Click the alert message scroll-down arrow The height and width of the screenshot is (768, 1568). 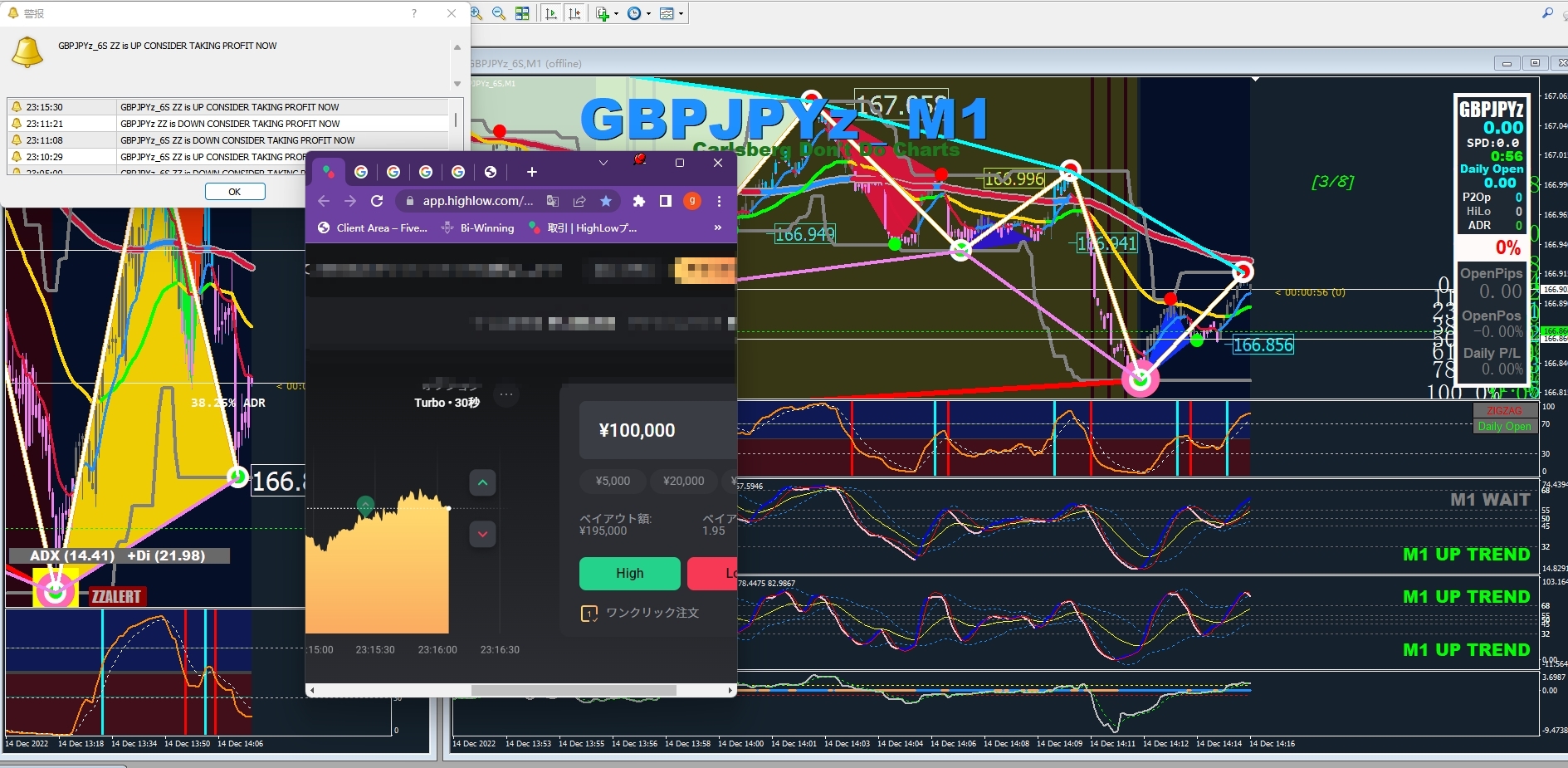click(x=457, y=84)
